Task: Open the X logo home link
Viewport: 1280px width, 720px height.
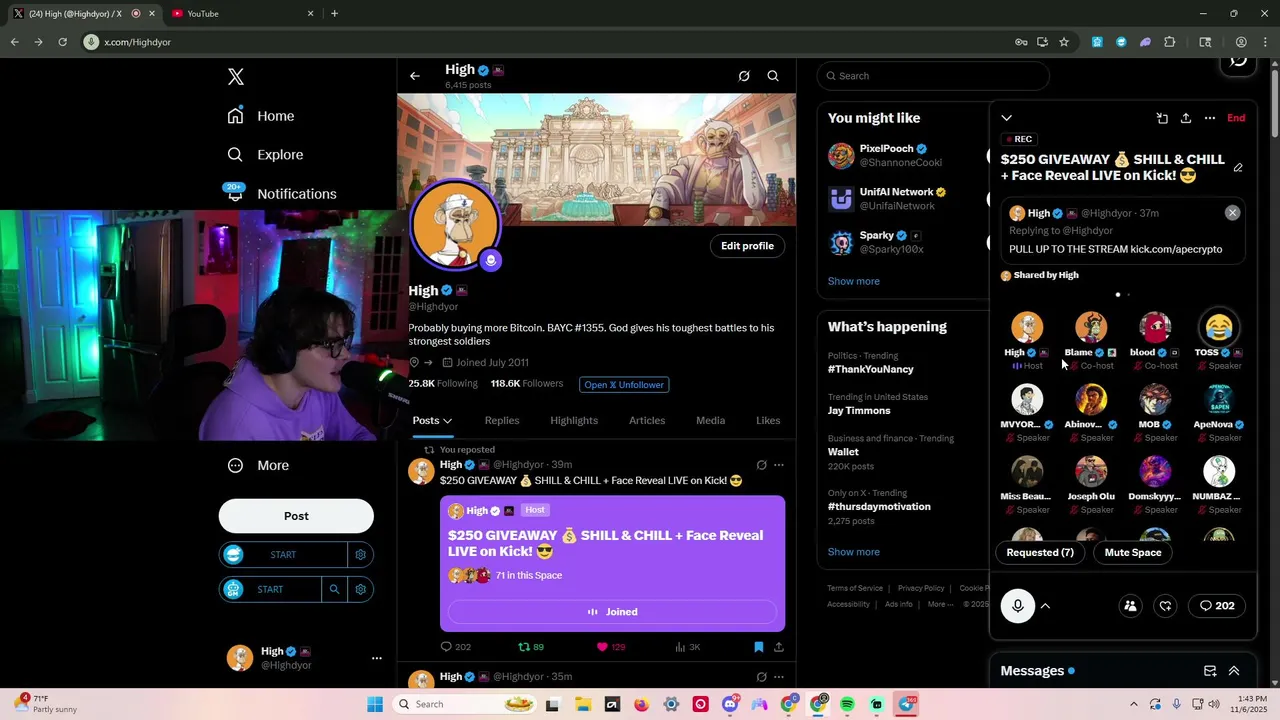Action: point(235,77)
